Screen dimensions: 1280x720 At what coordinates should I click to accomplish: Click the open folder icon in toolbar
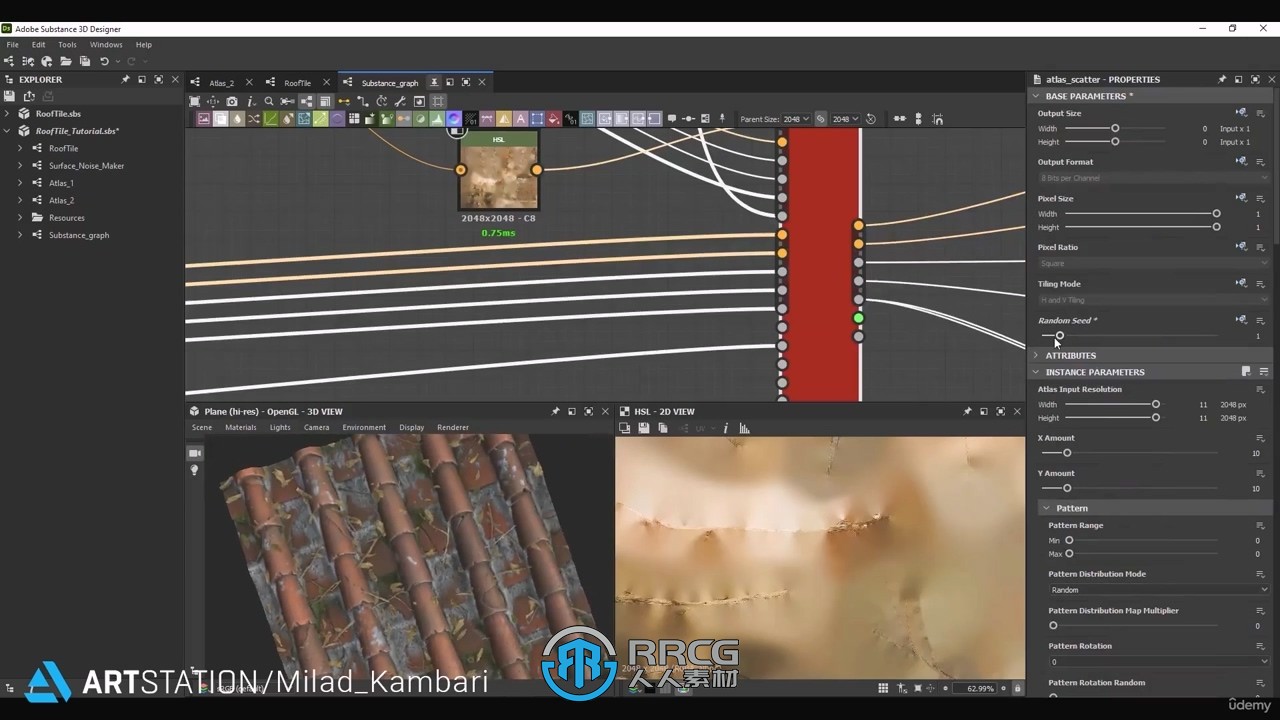pos(65,62)
